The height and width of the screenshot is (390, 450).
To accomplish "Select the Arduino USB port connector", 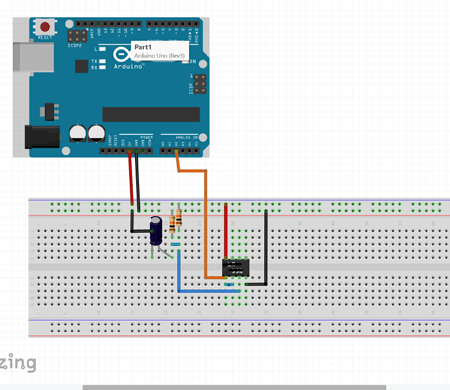I will tap(33, 57).
